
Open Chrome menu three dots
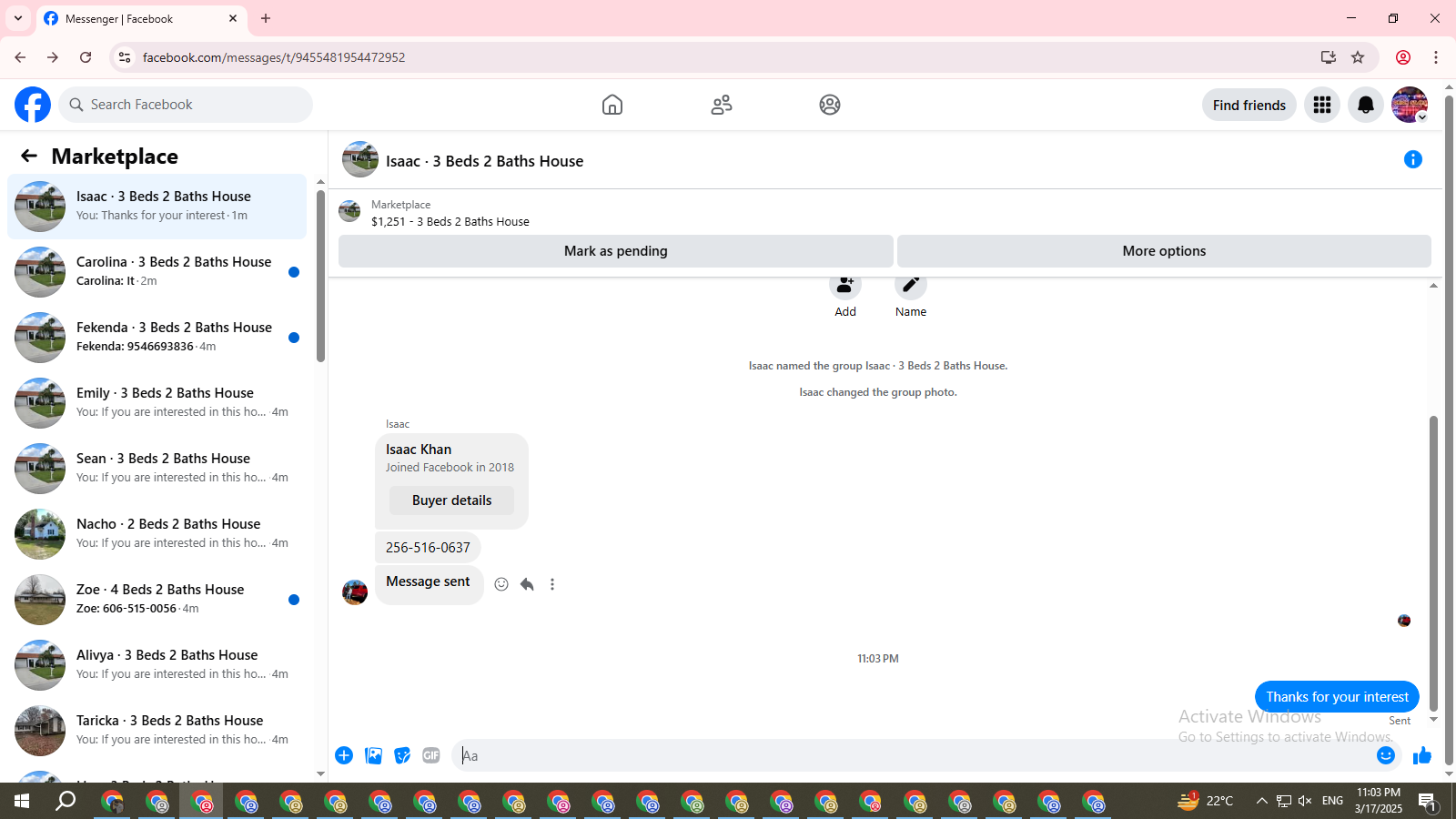pos(1436,57)
